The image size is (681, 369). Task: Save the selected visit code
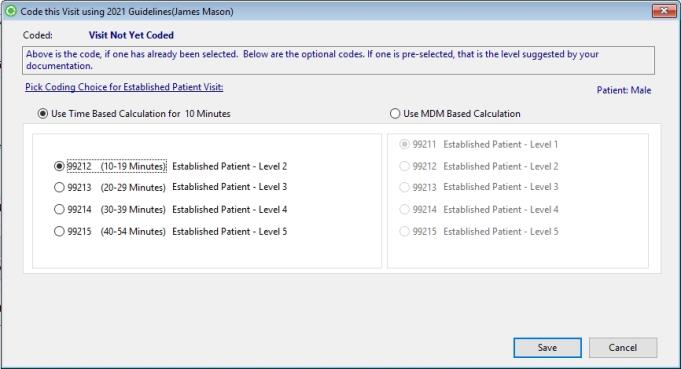coord(547,348)
